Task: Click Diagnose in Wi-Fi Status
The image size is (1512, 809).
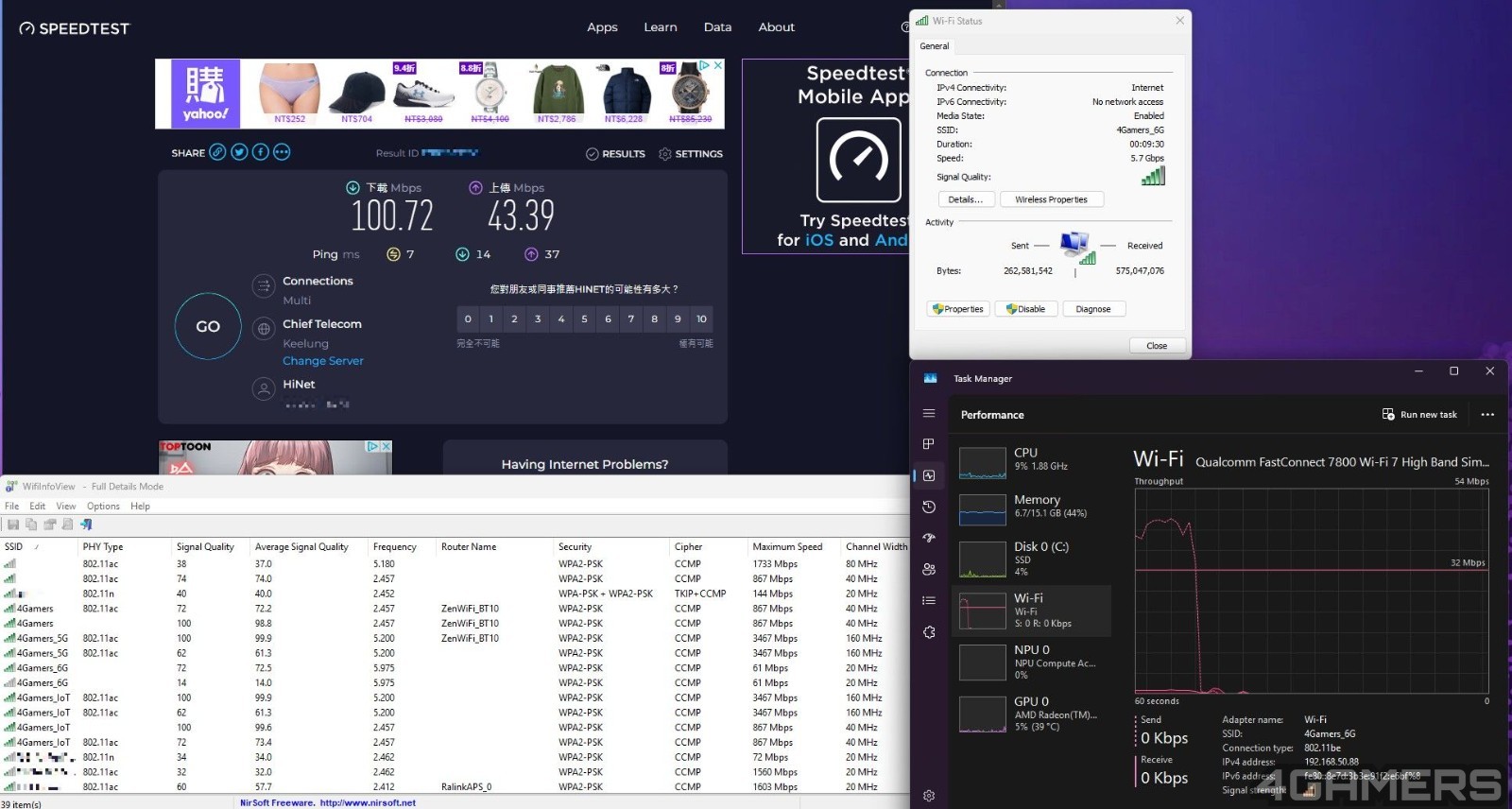Action: pyautogui.click(x=1093, y=309)
